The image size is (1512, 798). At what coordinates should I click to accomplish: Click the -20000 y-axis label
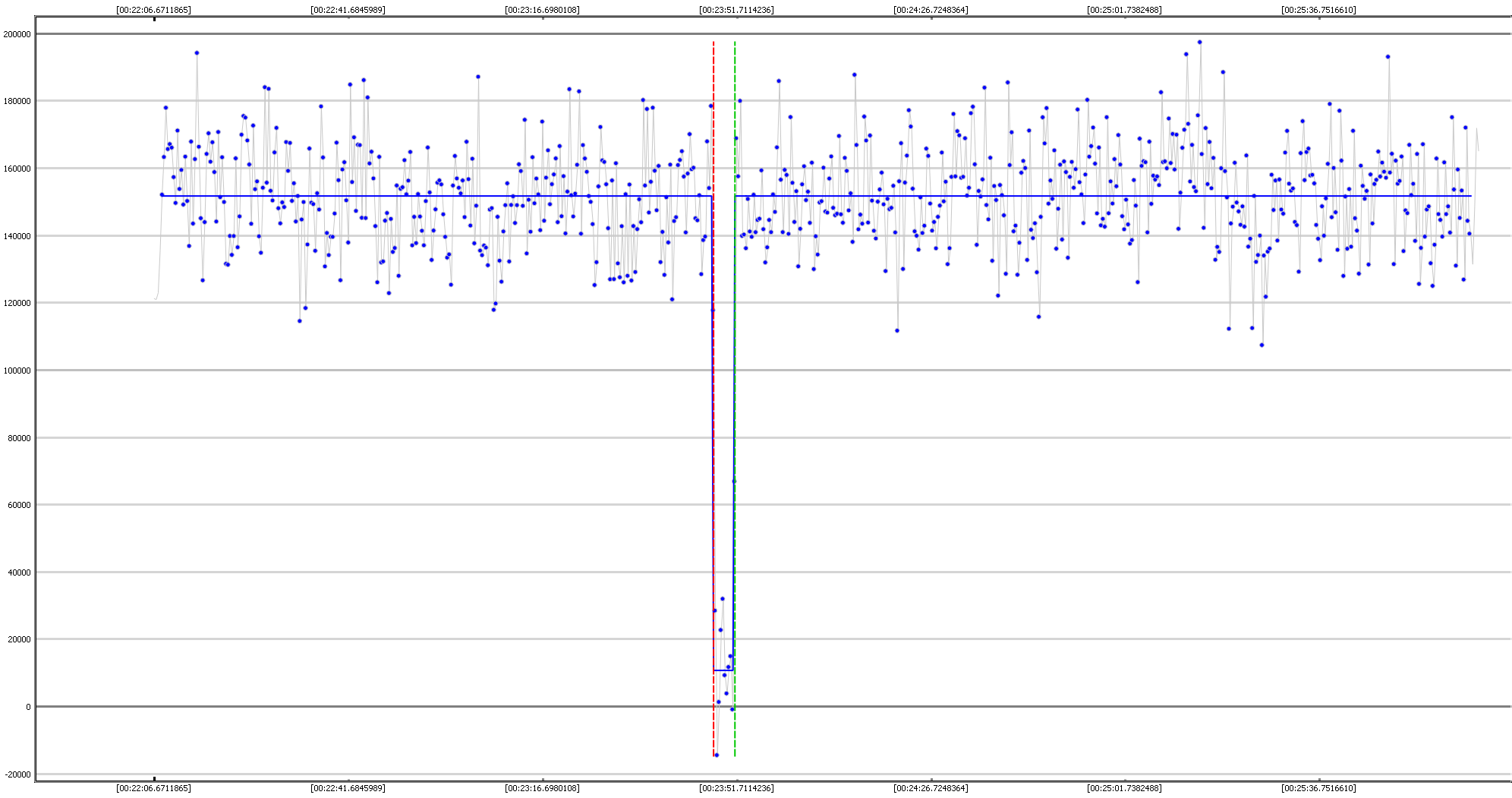pos(18,774)
